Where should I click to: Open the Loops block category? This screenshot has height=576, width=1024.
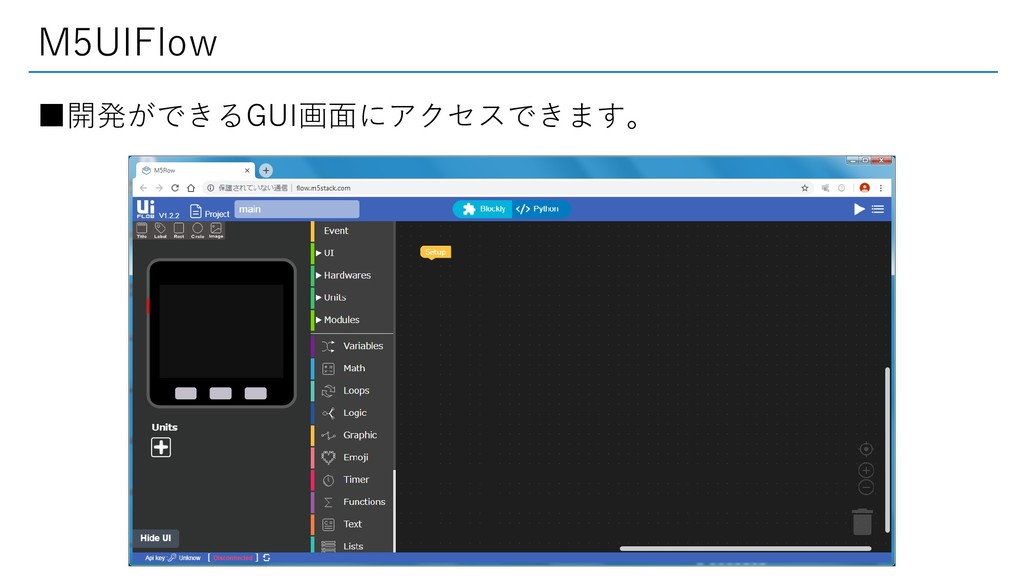pos(353,391)
